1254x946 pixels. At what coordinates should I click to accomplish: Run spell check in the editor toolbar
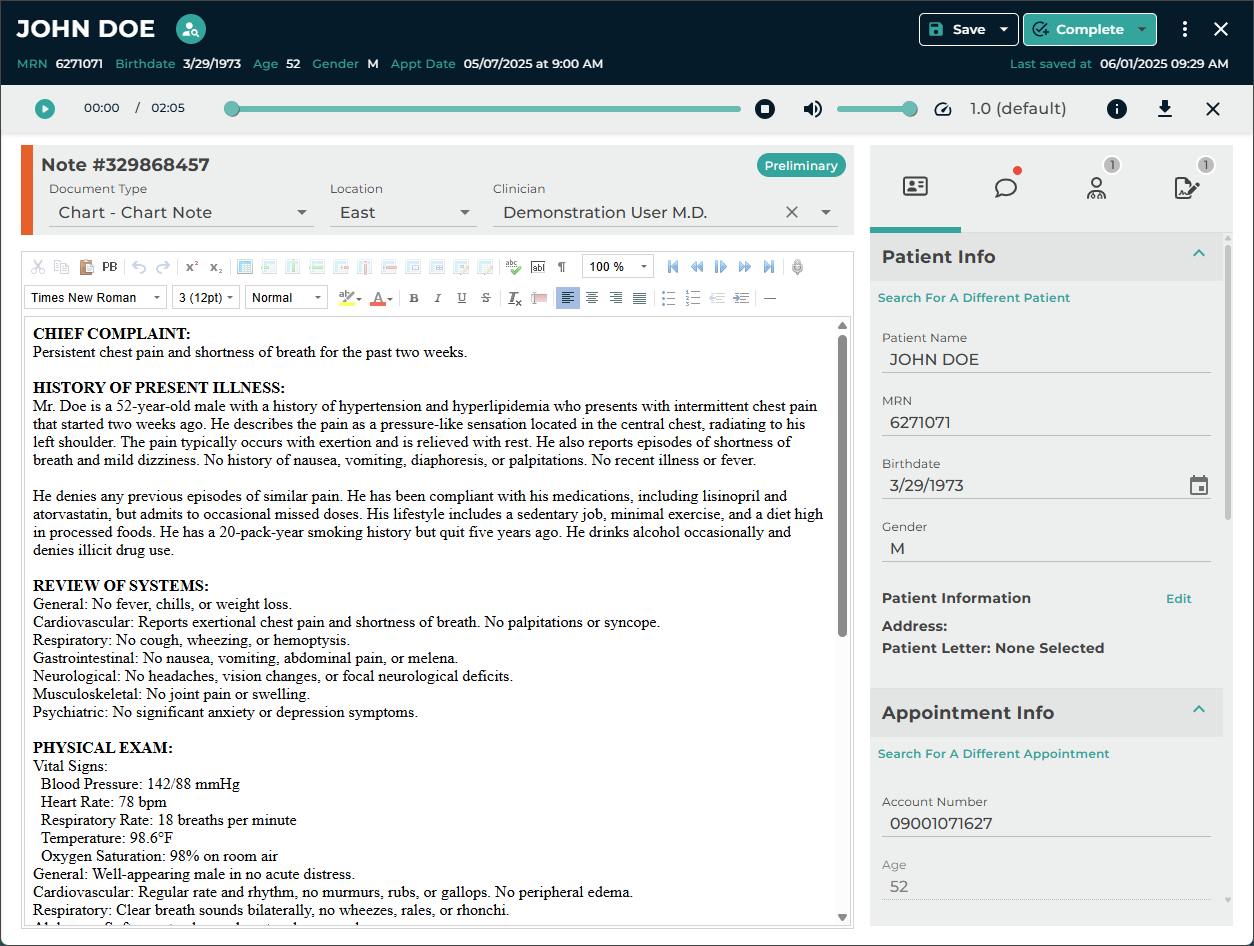coord(513,267)
